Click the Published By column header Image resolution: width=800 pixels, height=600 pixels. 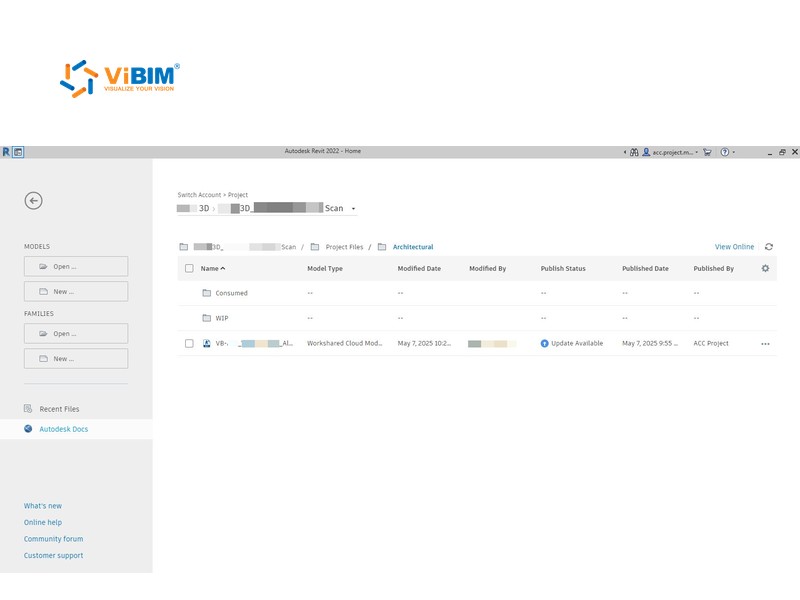tap(714, 268)
